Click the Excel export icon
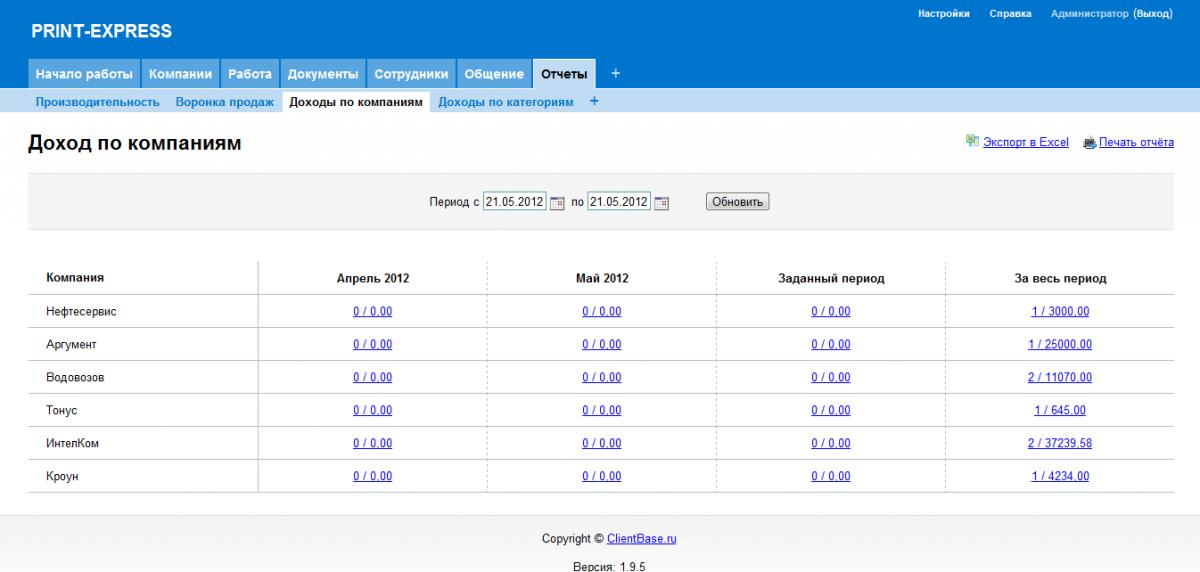The image size is (1200, 572). pos(972,142)
